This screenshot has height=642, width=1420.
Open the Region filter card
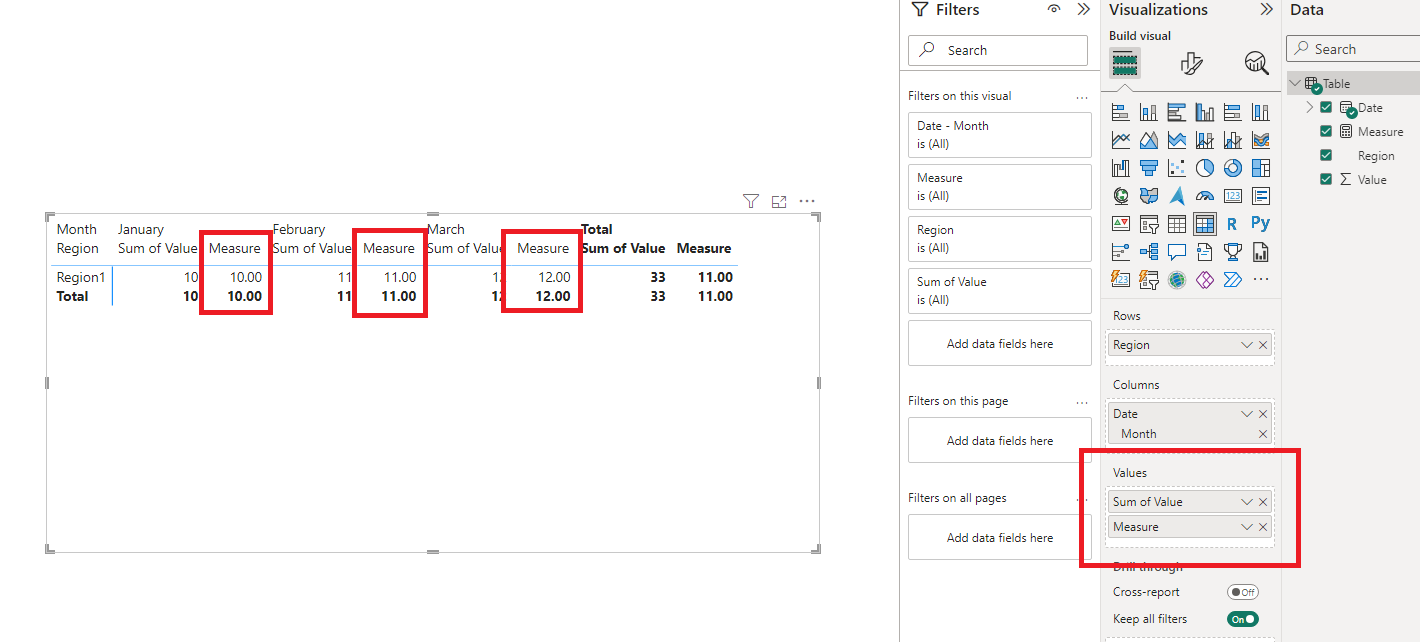[999, 238]
